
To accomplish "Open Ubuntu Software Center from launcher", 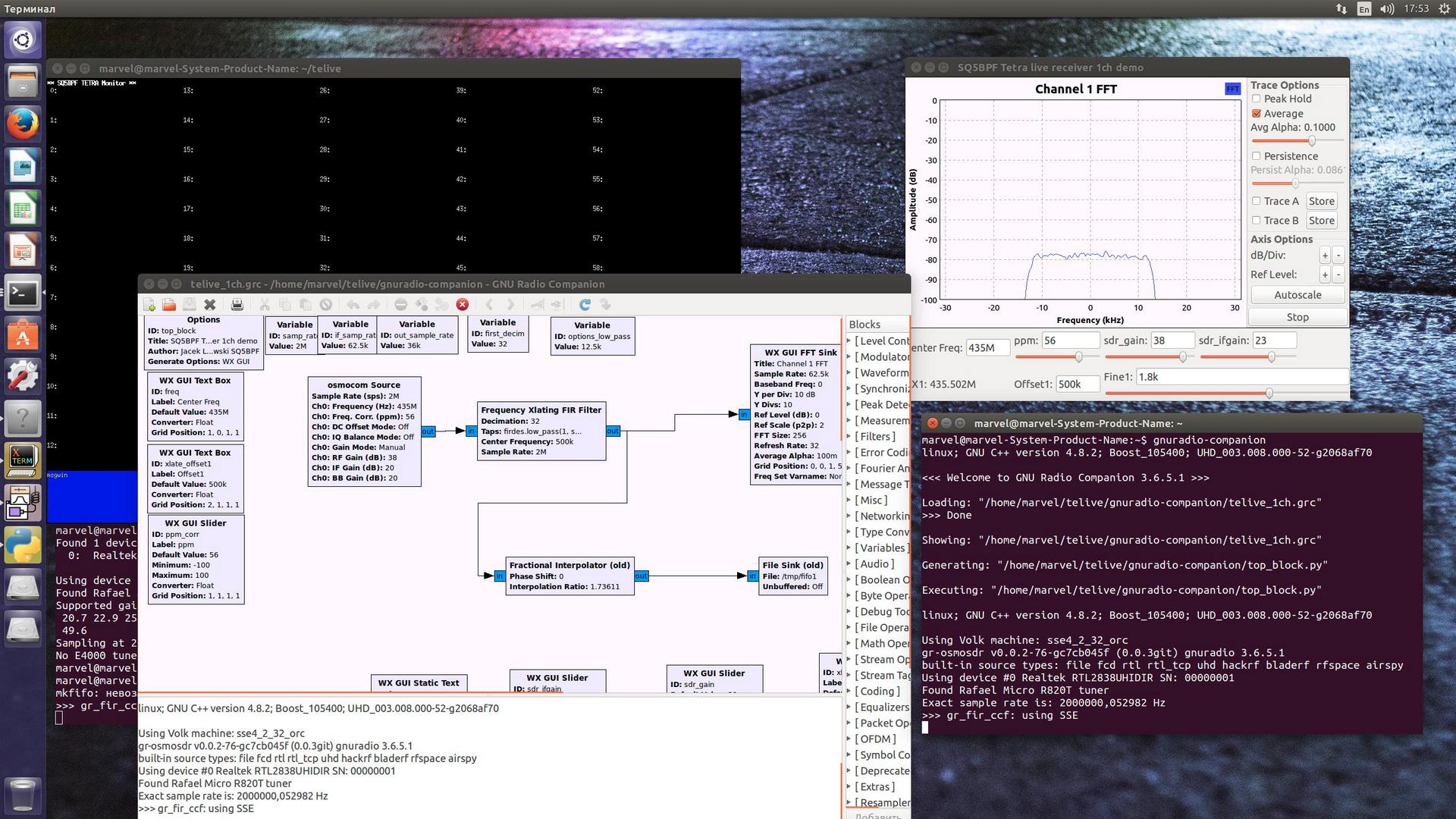I will (23, 334).
